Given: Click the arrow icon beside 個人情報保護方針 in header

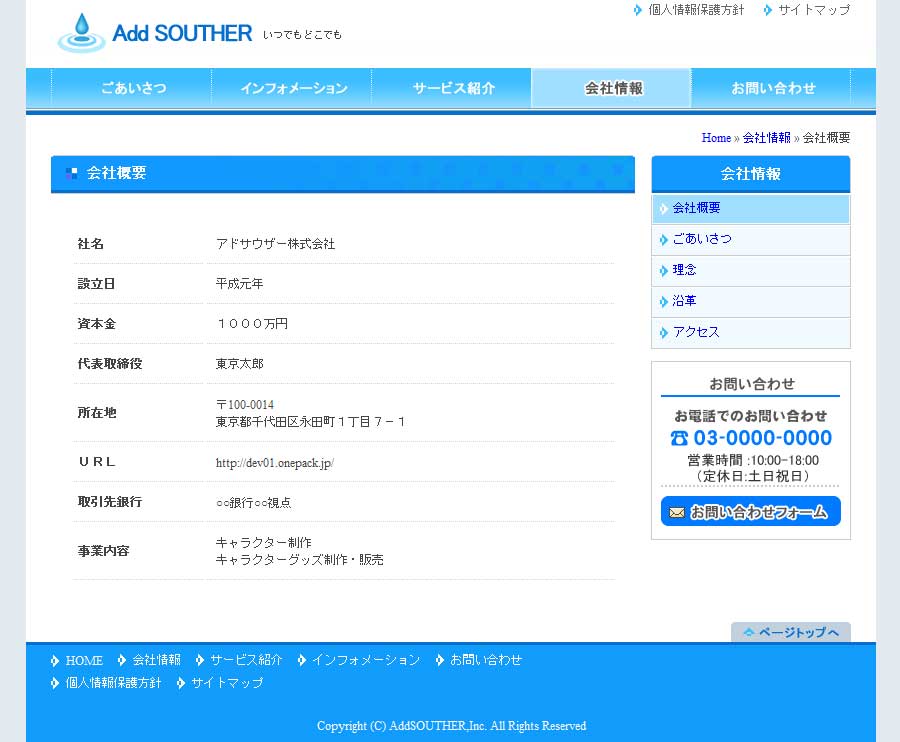Looking at the screenshot, I should pos(638,10).
